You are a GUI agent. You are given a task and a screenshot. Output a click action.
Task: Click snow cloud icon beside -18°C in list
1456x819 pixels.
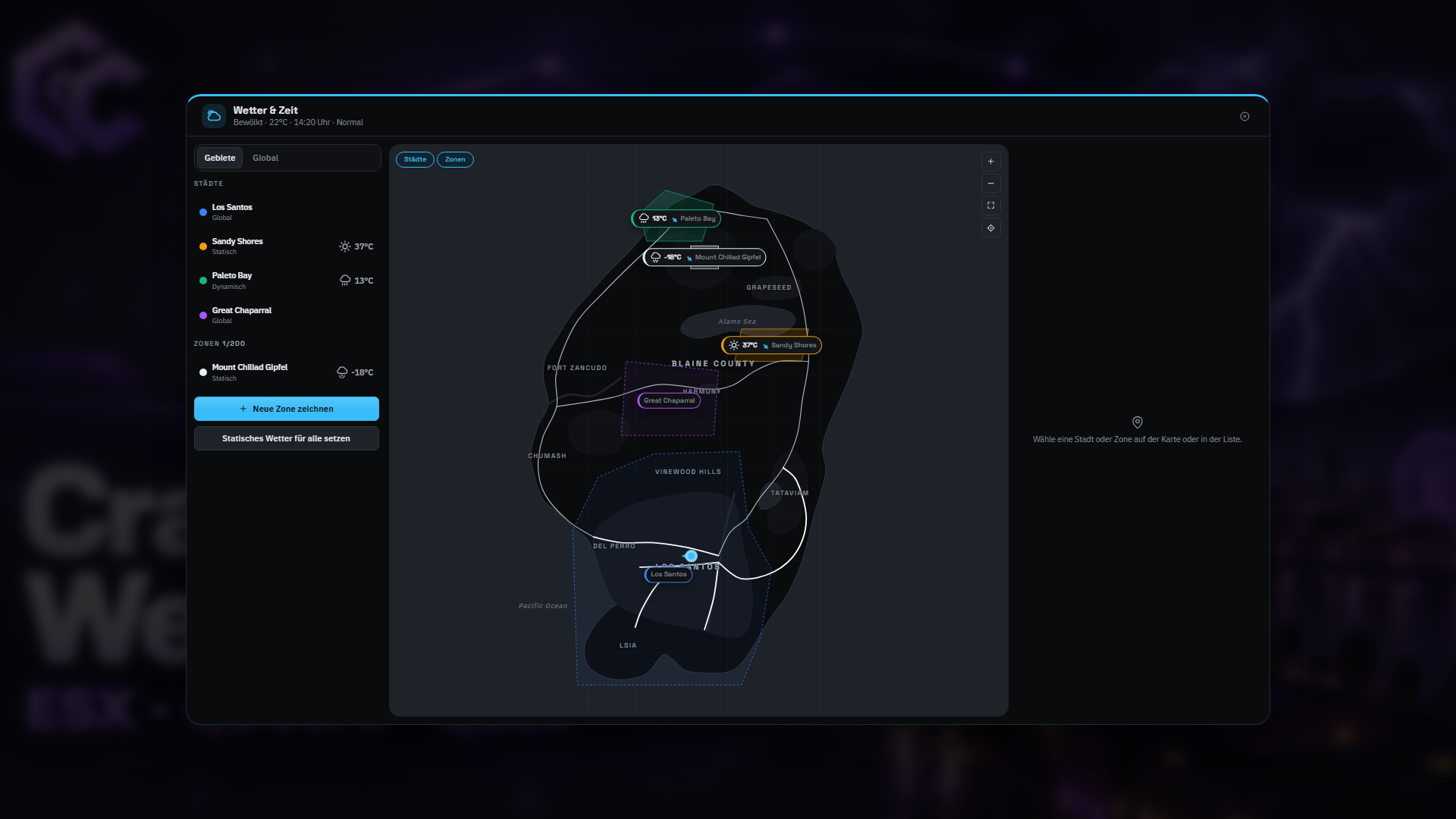(x=342, y=372)
